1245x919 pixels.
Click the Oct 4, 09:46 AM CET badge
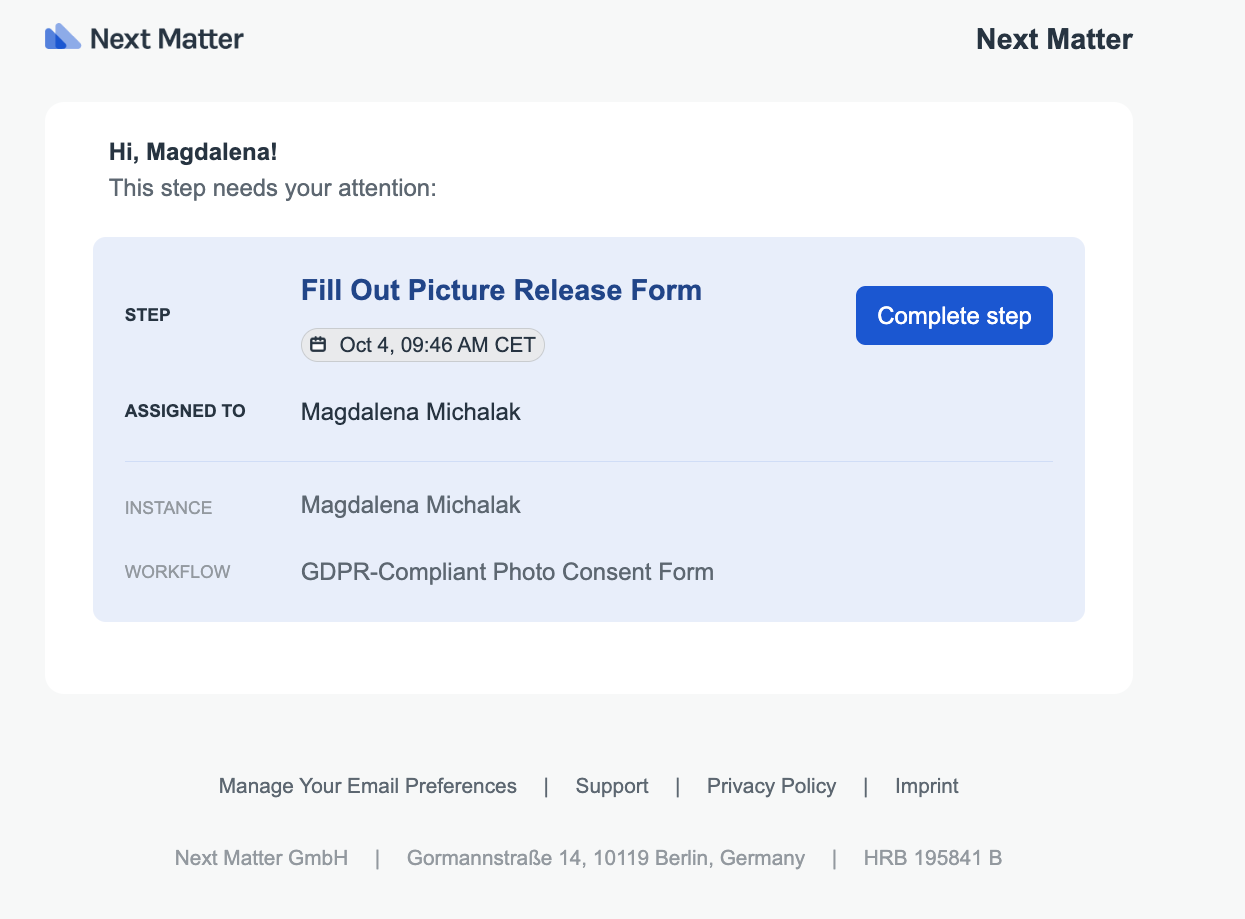(x=423, y=345)
